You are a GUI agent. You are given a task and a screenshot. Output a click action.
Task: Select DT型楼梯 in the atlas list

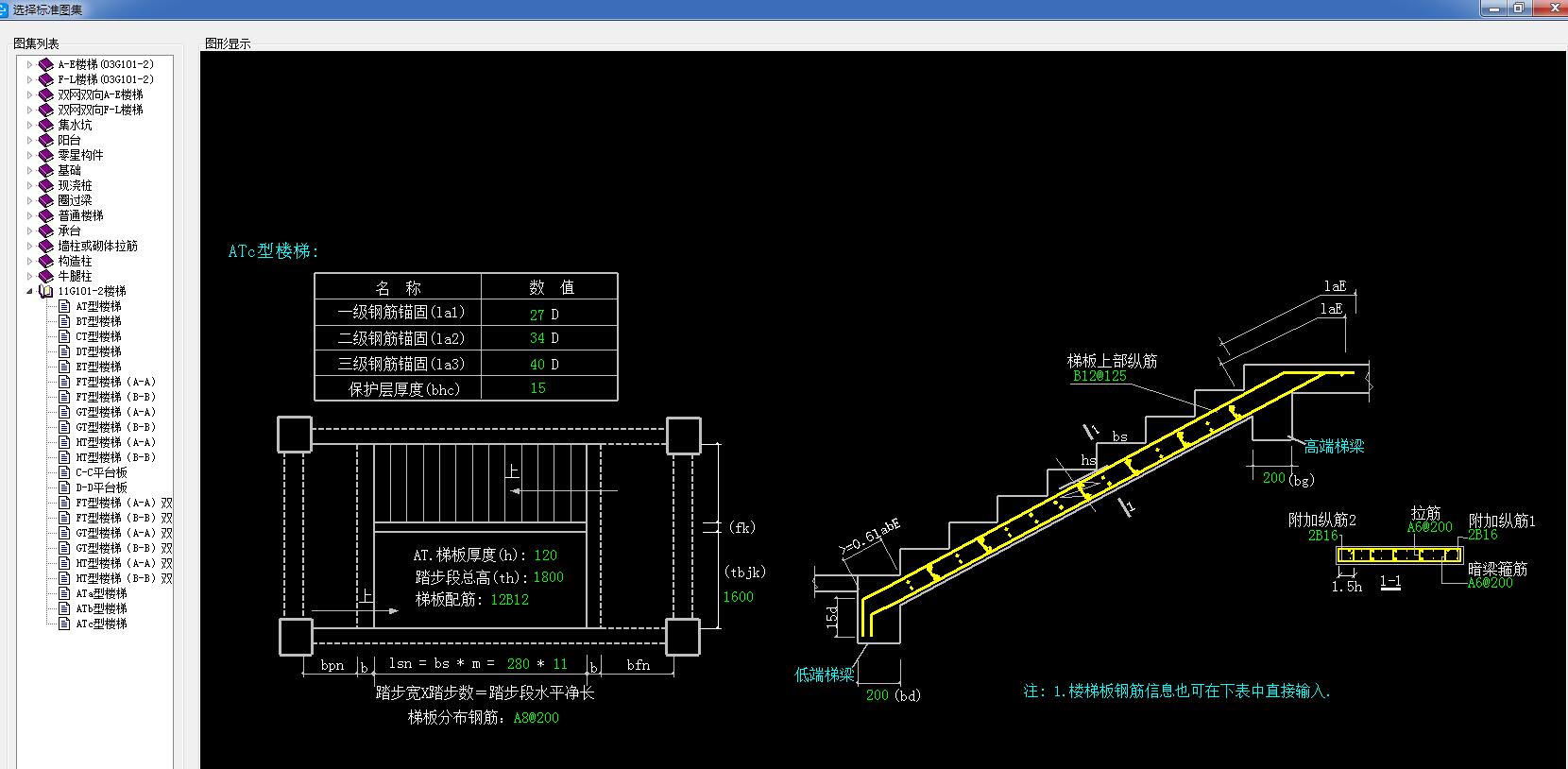[98, 351]
